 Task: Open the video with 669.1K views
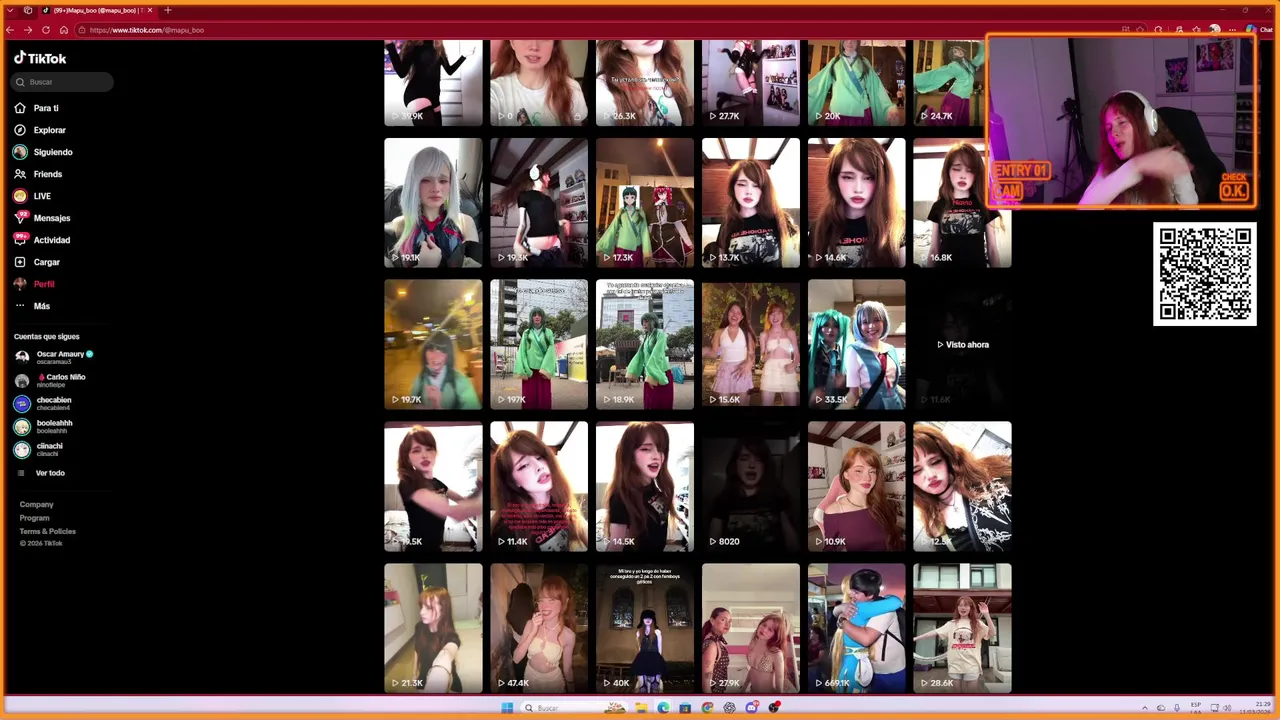pos(857,628)
